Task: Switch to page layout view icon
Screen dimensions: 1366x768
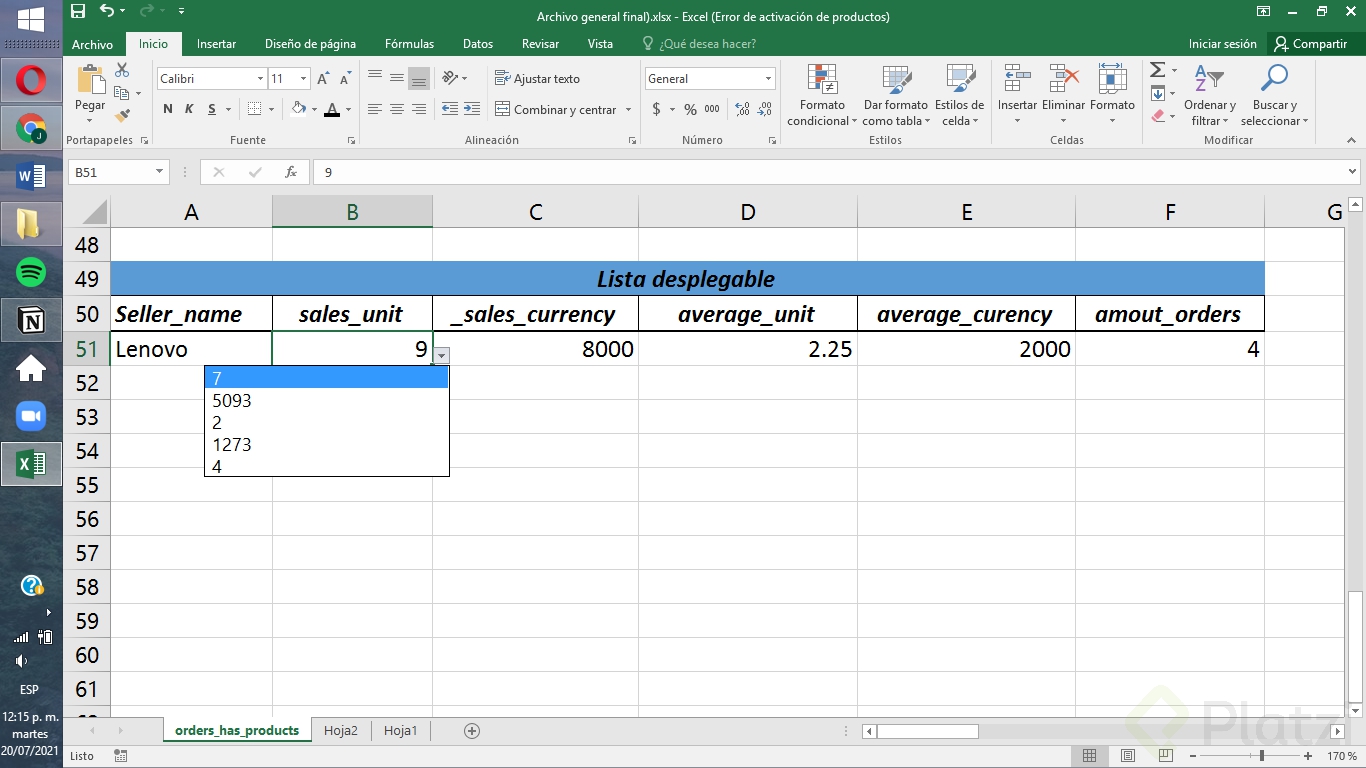Action: pyautogui.click(x=1128, y=756)
